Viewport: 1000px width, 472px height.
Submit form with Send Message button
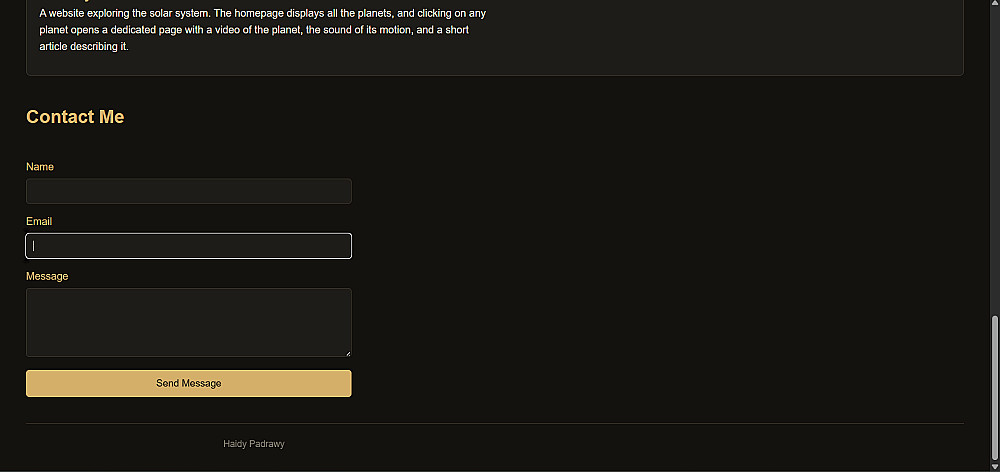point(189,383)
